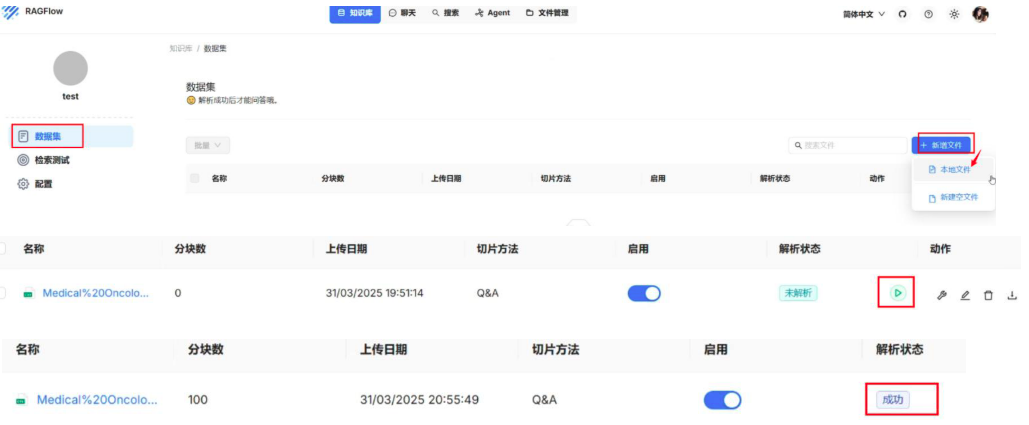Screen dimensions: 1029x425
Task: Open the GitHub icon in the header
Action: click(x=903, y=14)
